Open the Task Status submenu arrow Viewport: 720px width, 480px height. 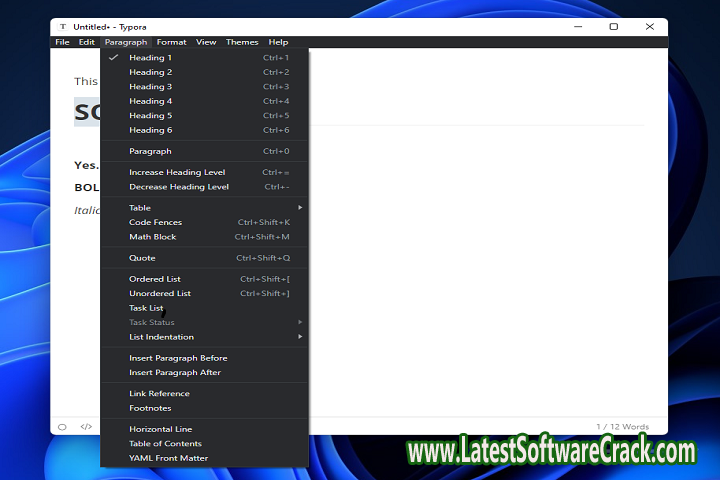(x=299, y=322)
